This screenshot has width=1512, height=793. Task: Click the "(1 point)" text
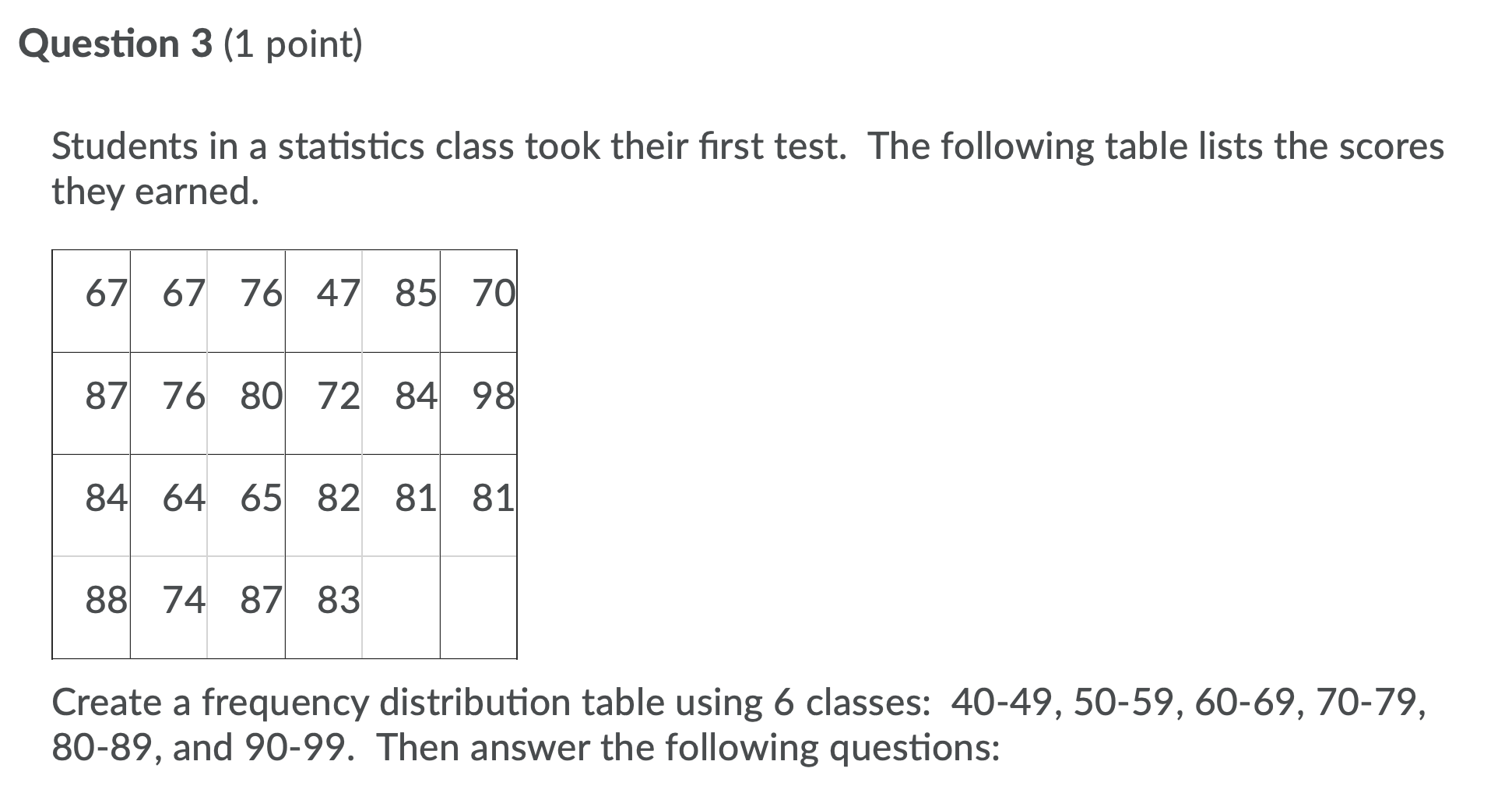[294, 44]
